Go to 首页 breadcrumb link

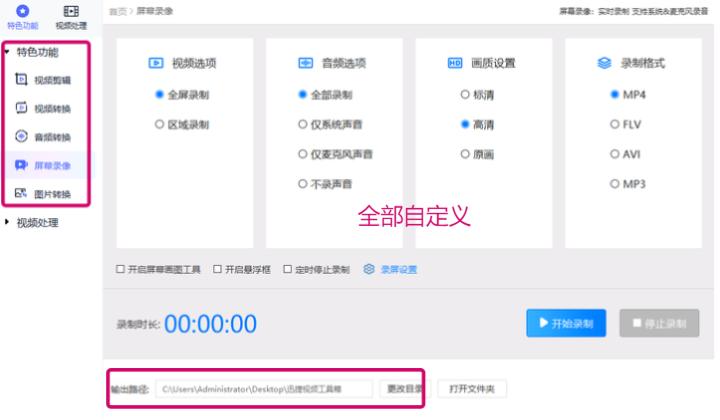click(118, 11)
